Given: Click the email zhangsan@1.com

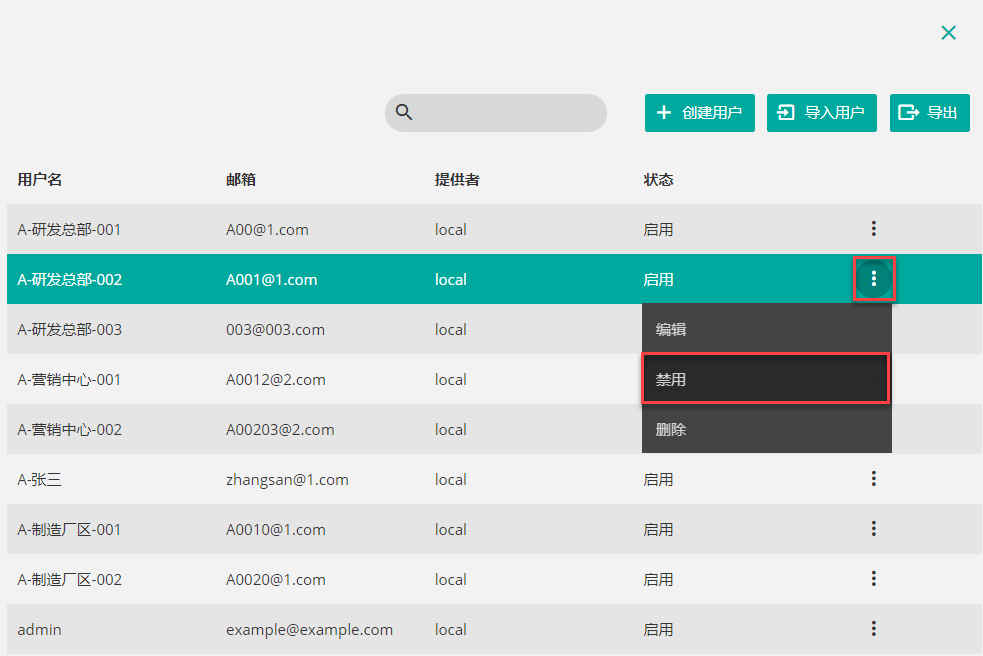Looking at the screenshot, I should coord(287,480).
